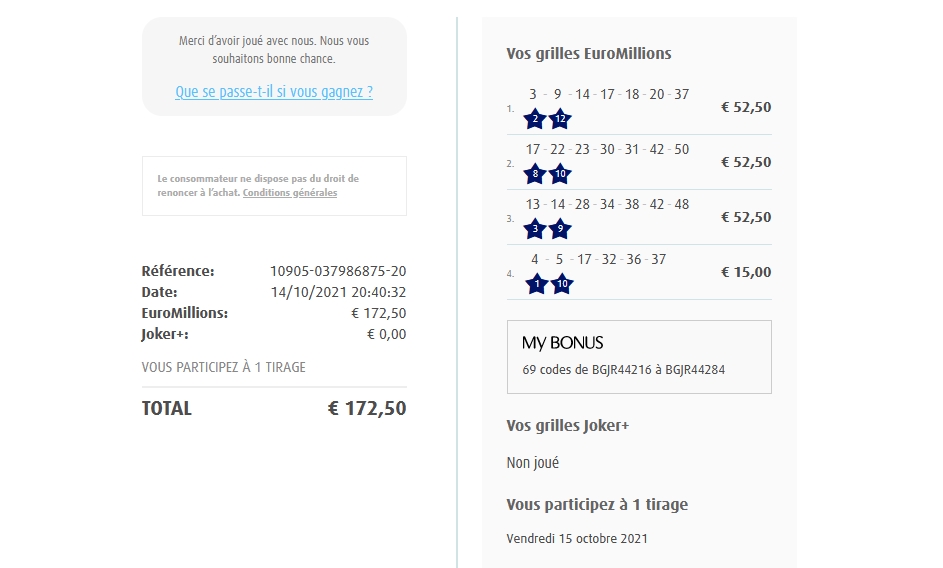Select star number 1 in grid 4

[537, 284]
